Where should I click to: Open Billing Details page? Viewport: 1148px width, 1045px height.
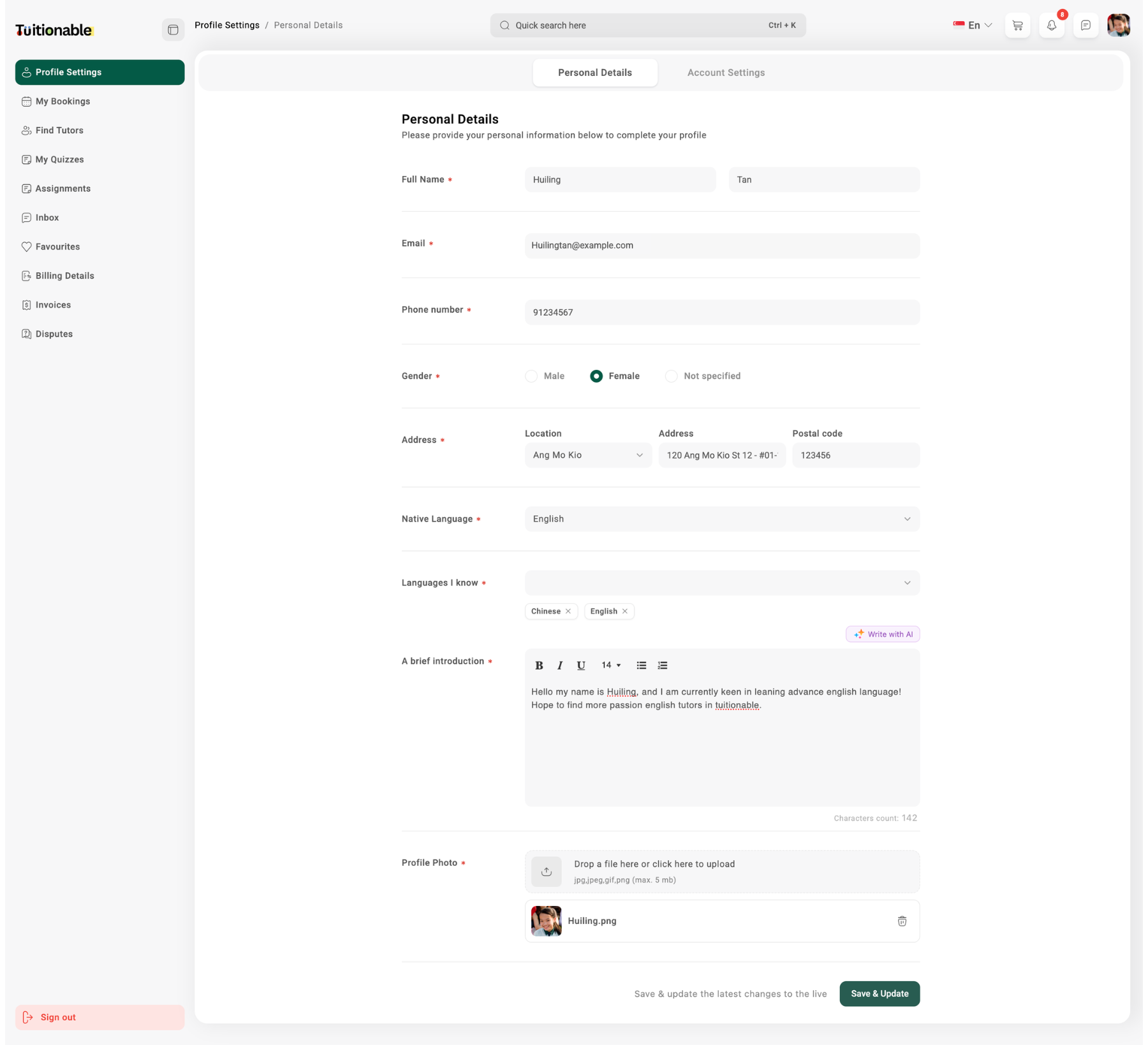click(100, 276)
